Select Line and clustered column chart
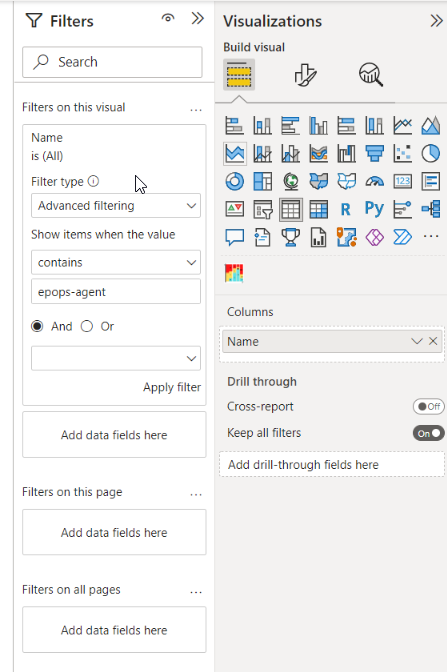Viewport: 447px width, 672px height. pos(291,153)
